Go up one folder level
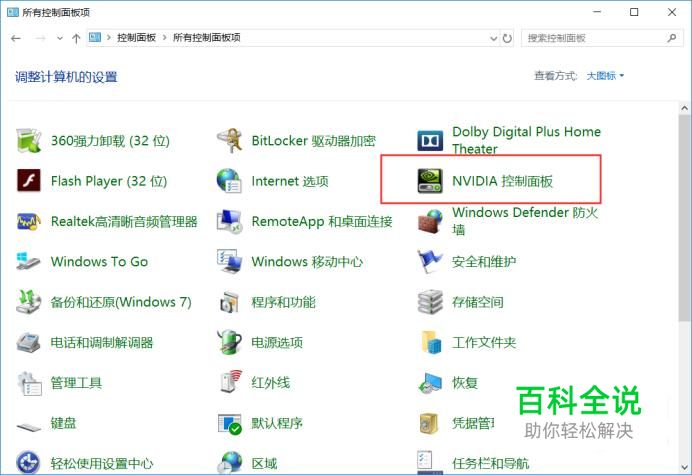Image resolution: width=692 pixels, height=475 pixels. click(76, 38)
